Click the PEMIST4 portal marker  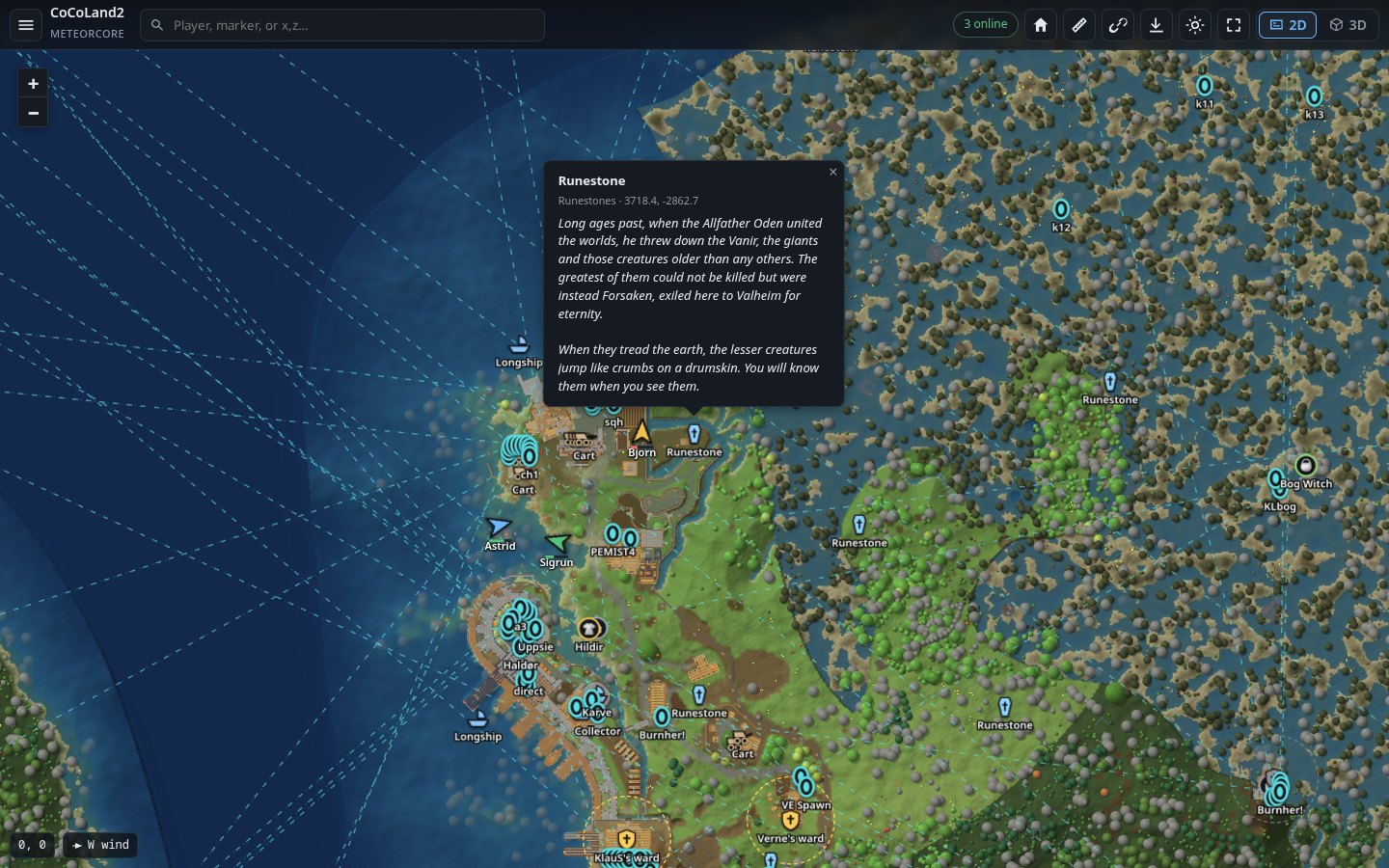click(612, 533)
